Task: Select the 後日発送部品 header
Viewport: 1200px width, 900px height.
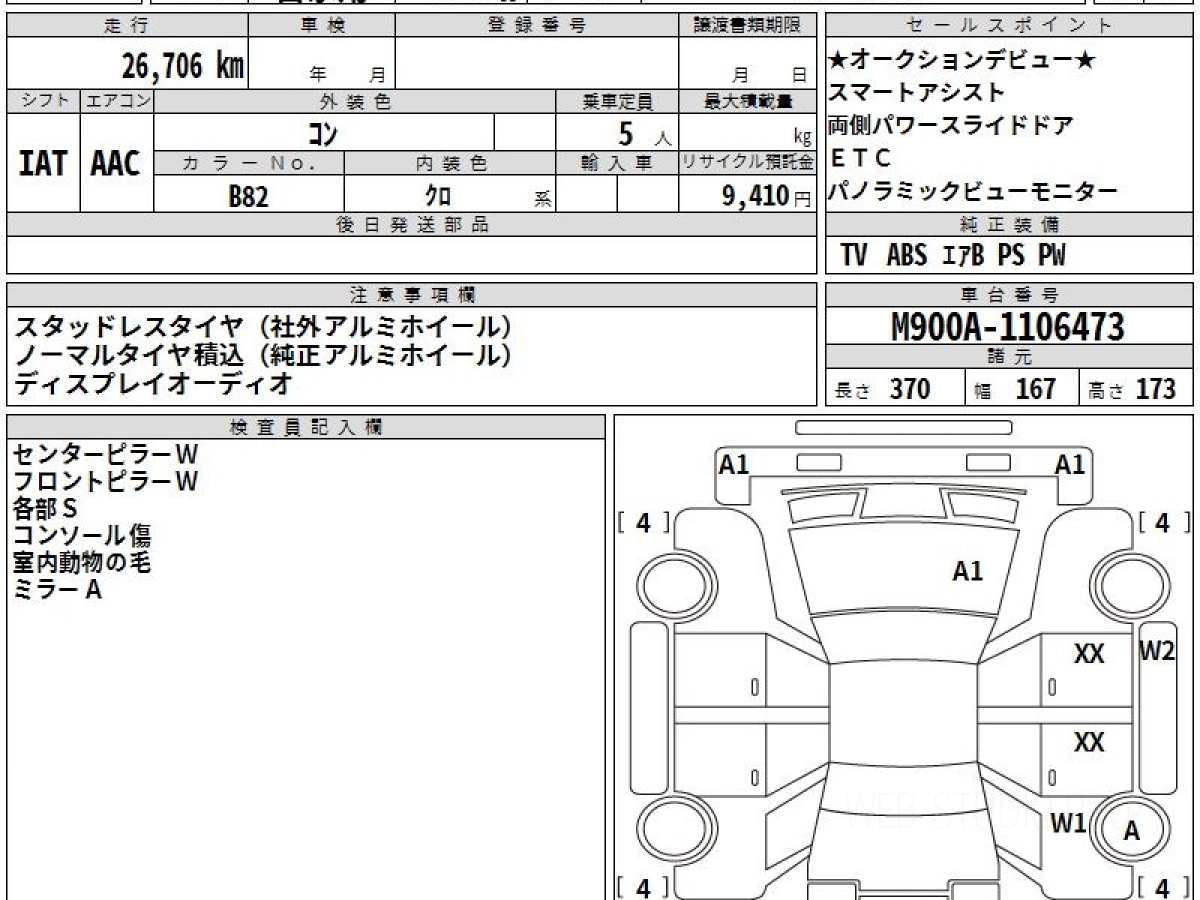Action: click(x=411, y=225)
